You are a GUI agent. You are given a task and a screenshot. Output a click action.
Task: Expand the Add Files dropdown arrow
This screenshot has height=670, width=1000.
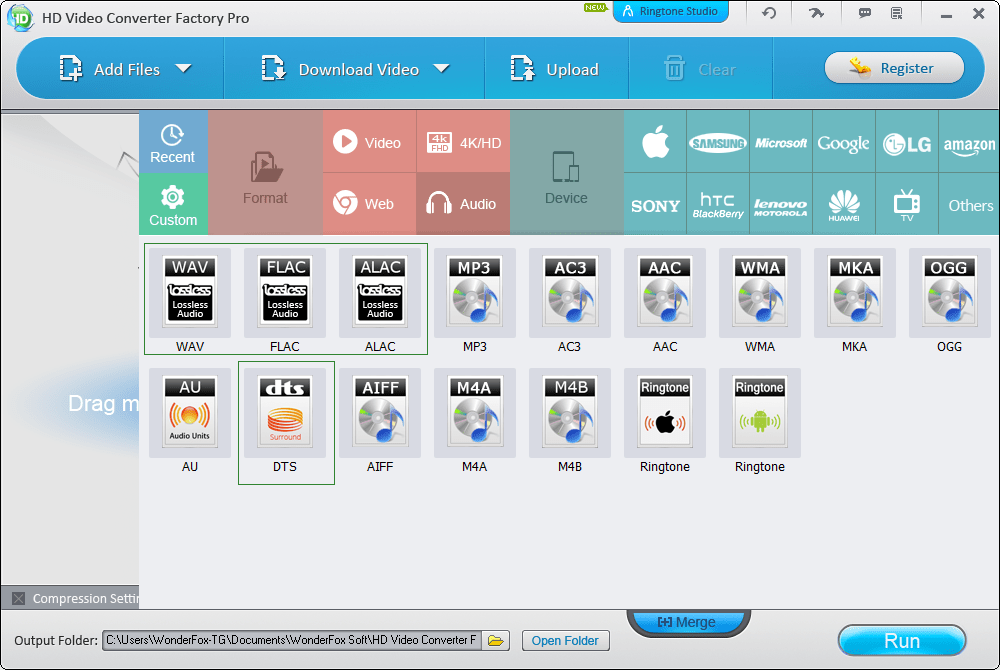[183, 68]
